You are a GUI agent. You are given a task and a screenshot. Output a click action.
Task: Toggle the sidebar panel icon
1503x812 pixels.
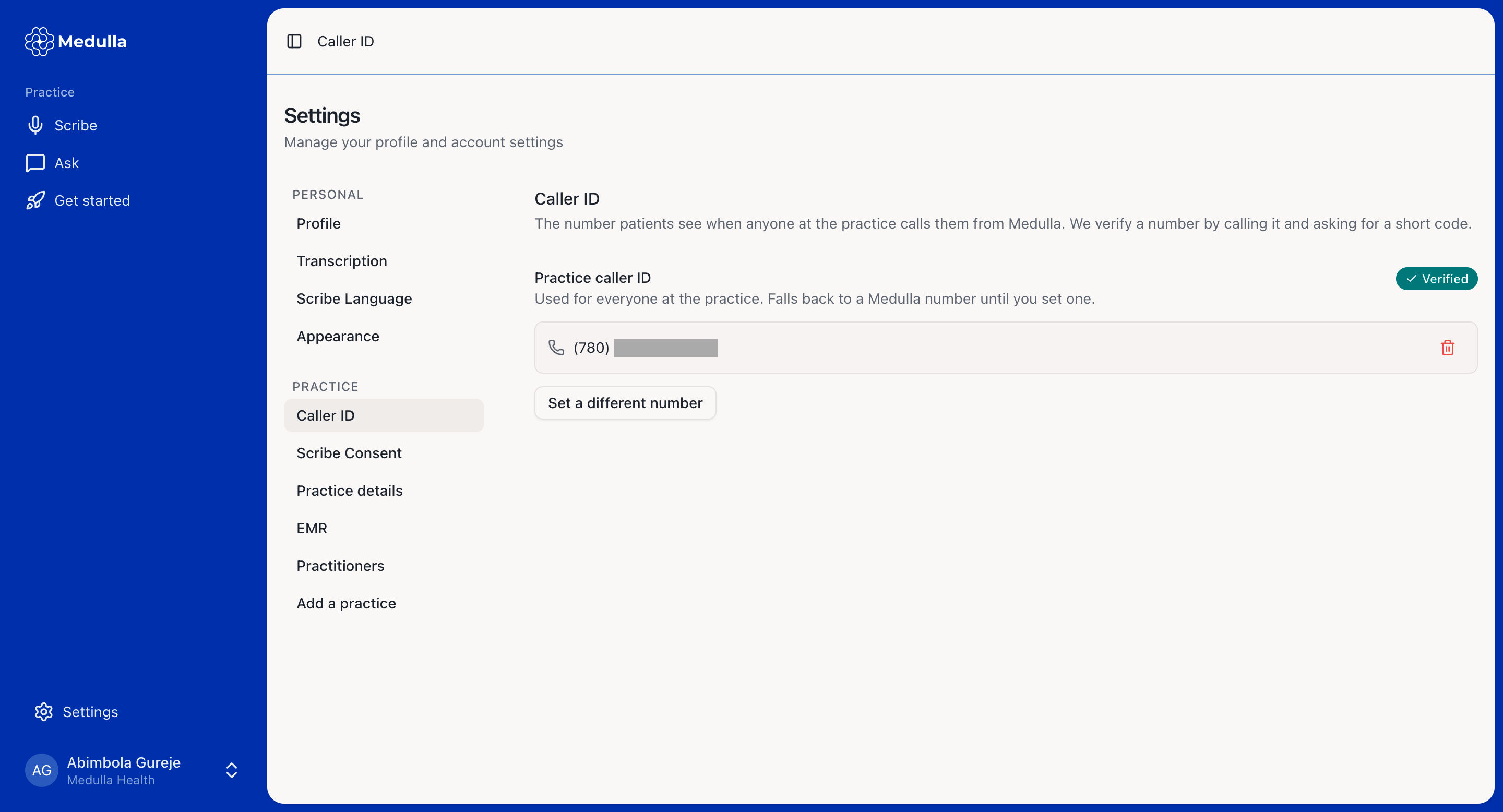[x=294, y=41]
